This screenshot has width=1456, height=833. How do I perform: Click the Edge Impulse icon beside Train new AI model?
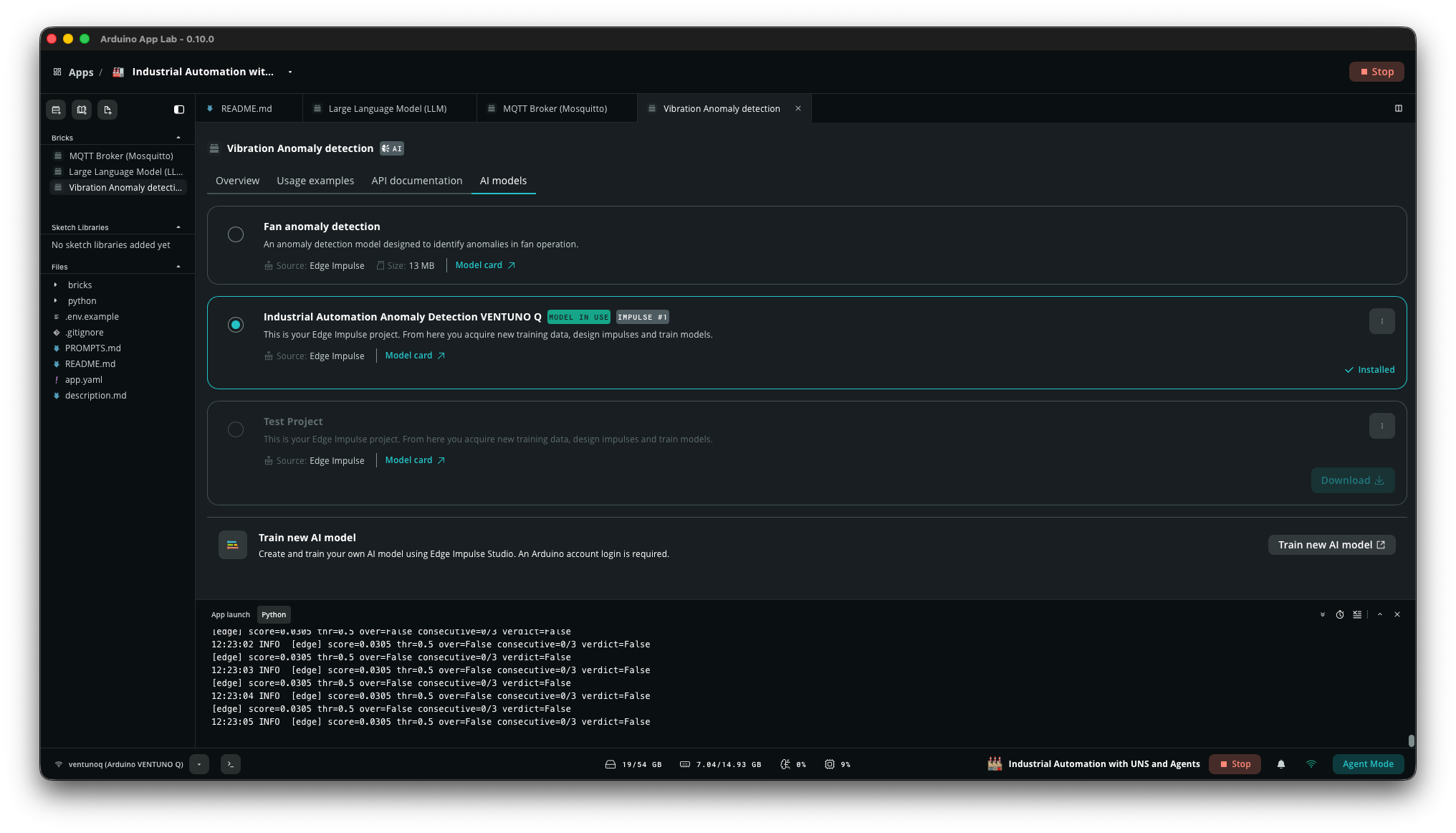point(233,545)
